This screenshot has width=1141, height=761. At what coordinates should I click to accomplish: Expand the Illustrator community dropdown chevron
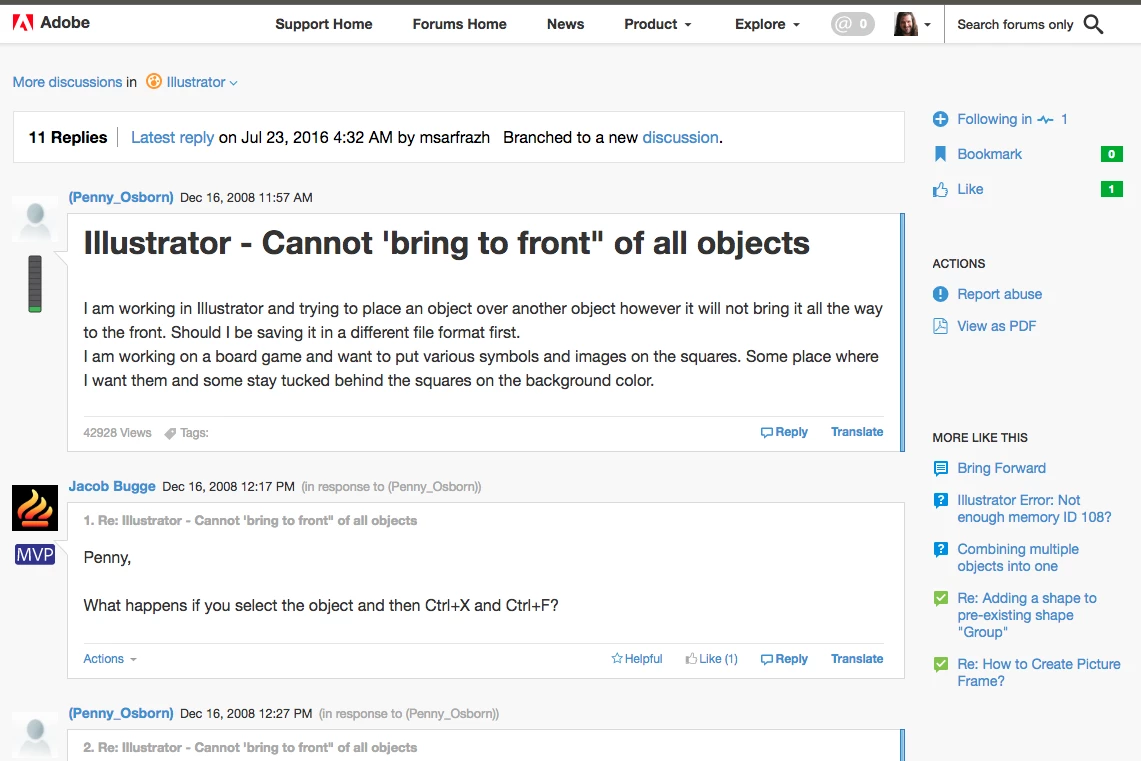(234, 83)
